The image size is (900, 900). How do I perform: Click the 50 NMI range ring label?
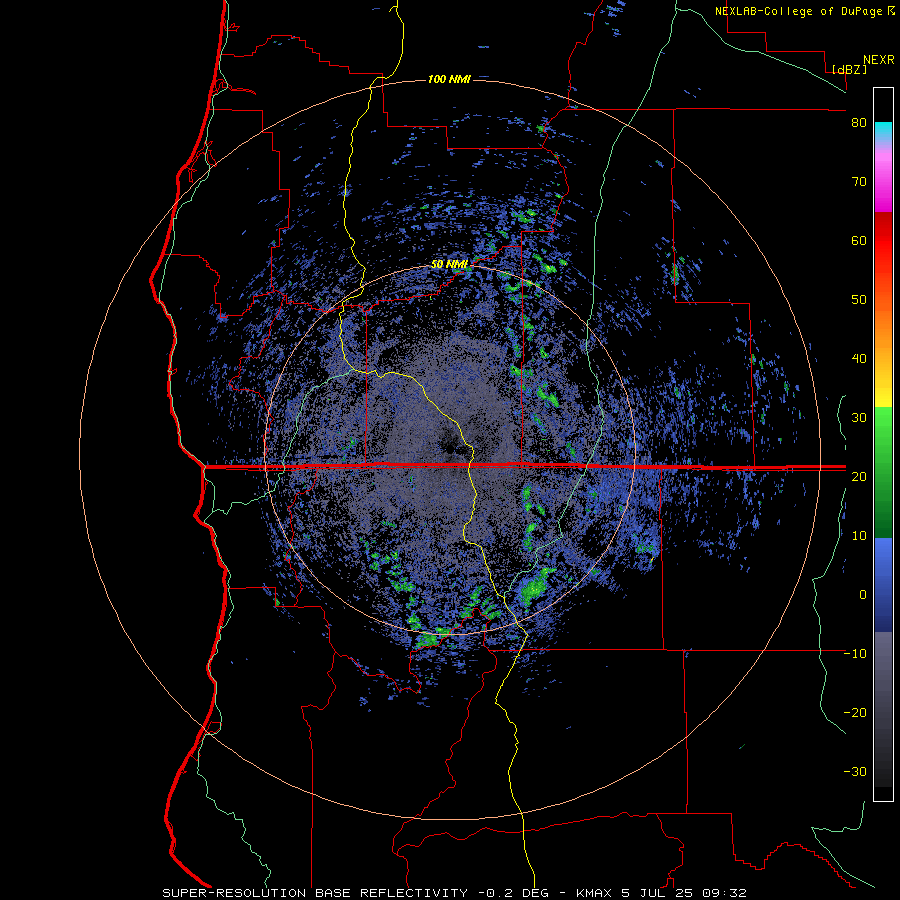click(x=449, y=264)
